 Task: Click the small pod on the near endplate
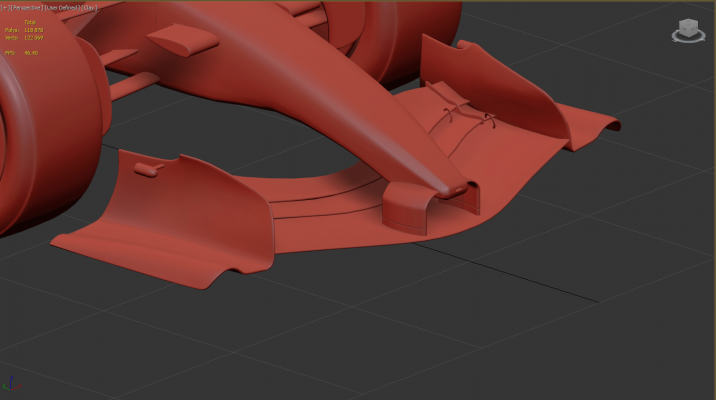coord(146,169)
